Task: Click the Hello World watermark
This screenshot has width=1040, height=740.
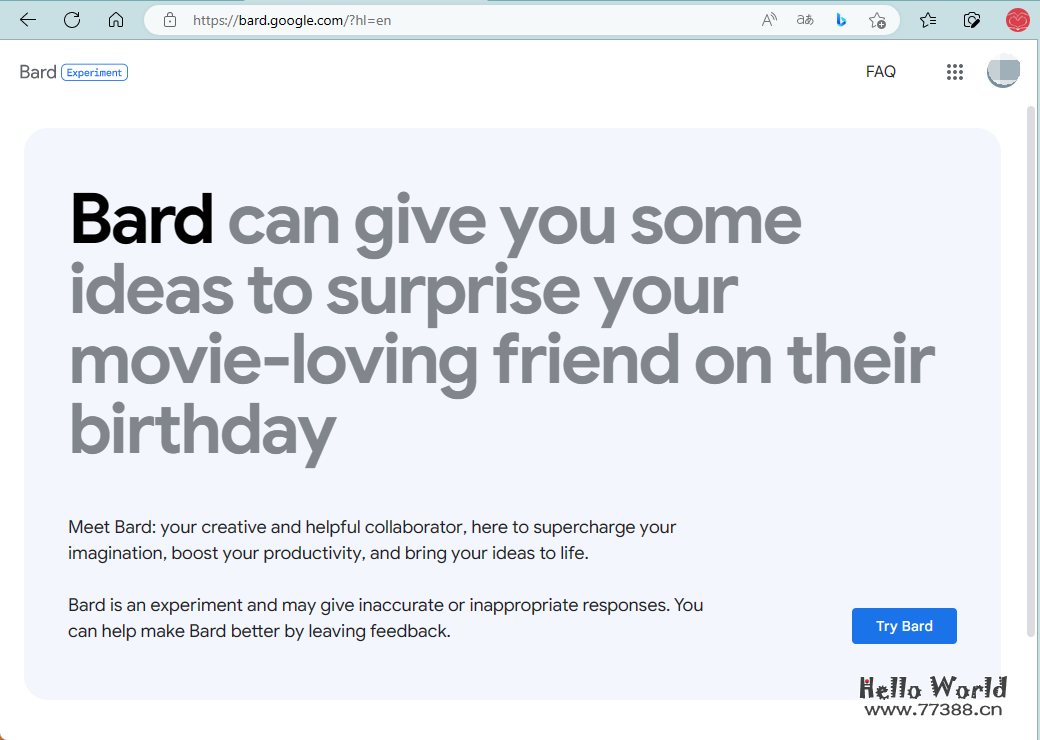Action: tap(934, 687)
